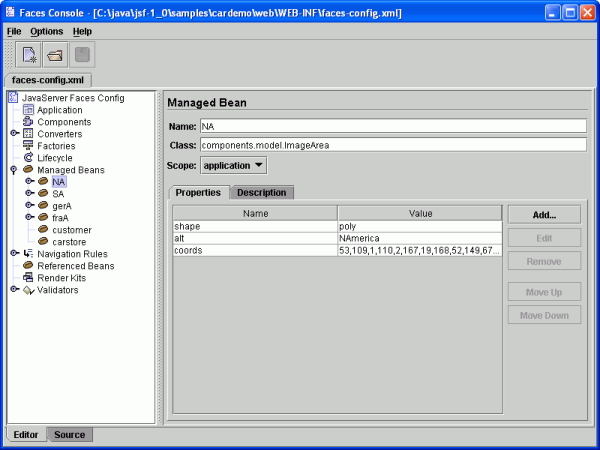Select the Application node icon in tree
This screenshot has width=600, height=450.
tap(28, 110)
